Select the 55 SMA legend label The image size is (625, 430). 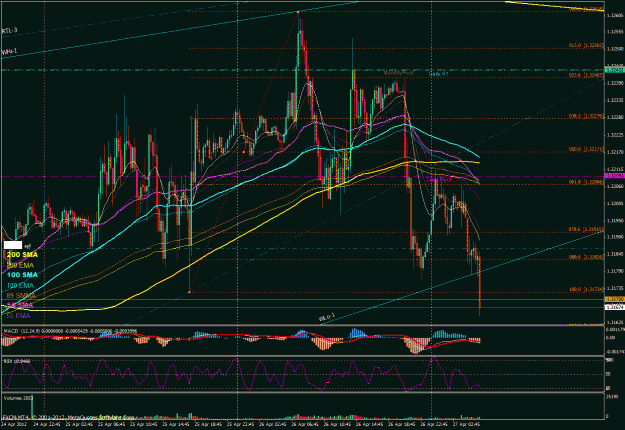20,305
